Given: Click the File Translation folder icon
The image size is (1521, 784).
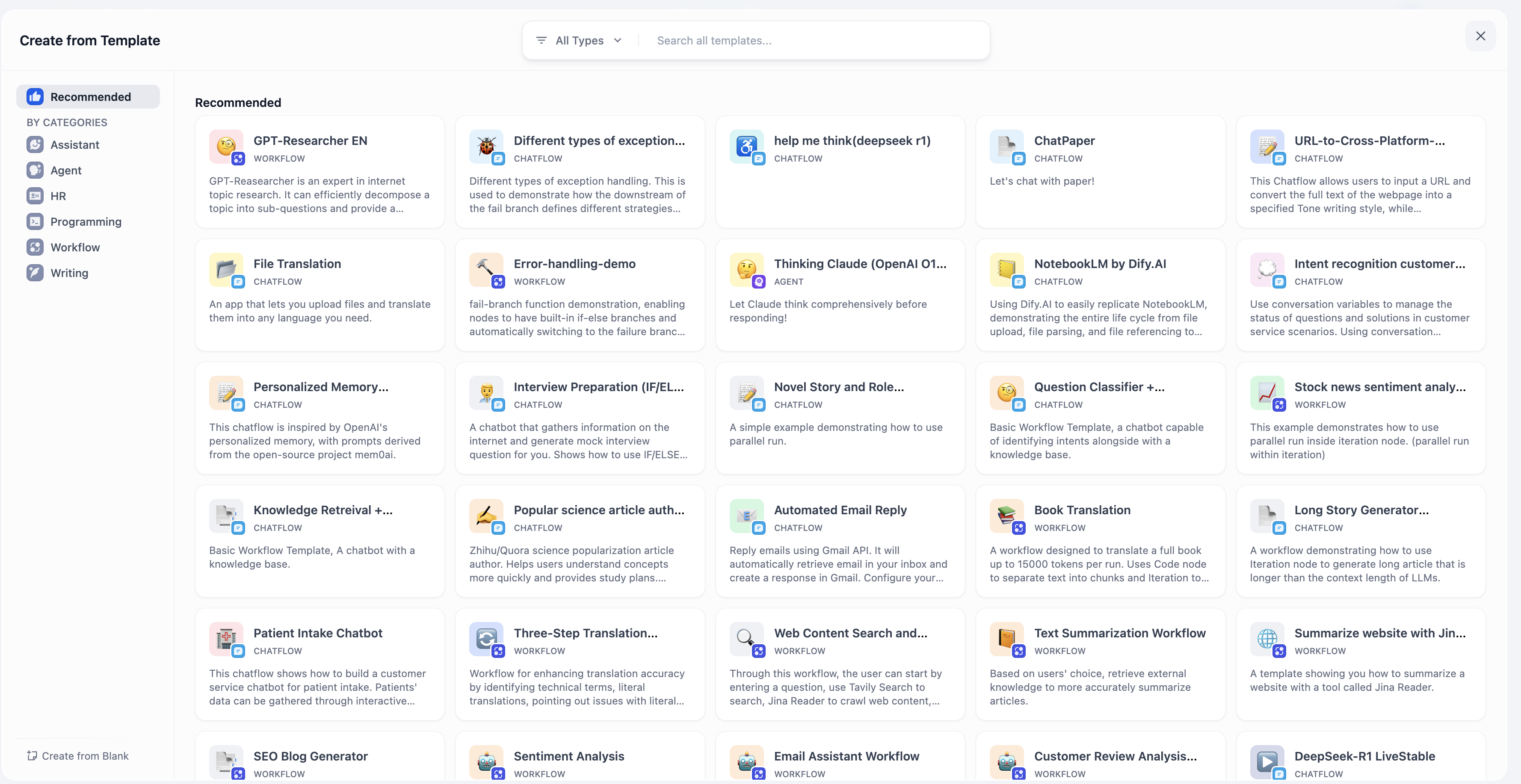Looking at the screenshot, I should click(x=226, y=270).
